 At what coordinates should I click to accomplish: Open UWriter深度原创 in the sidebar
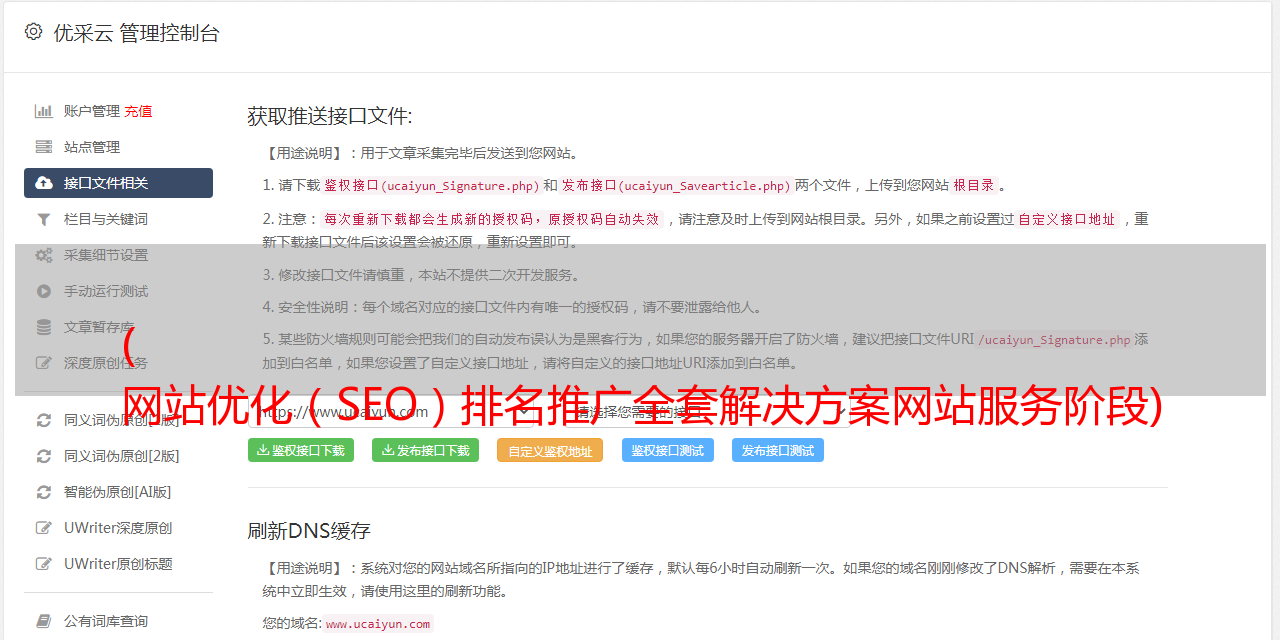tap(118, 528)
